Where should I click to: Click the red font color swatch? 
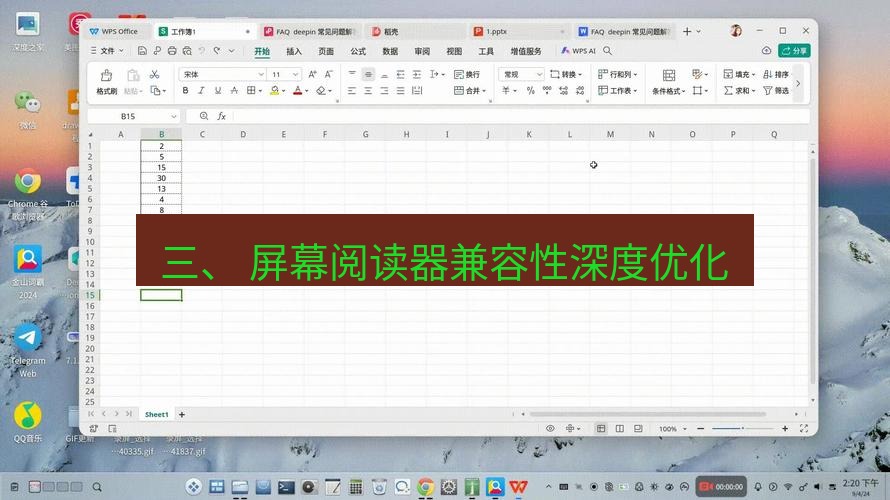297,91
